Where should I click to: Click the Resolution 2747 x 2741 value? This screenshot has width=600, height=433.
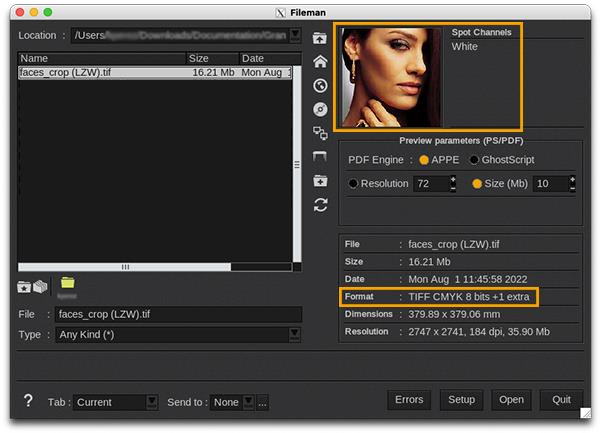click(x=479, y=332)
